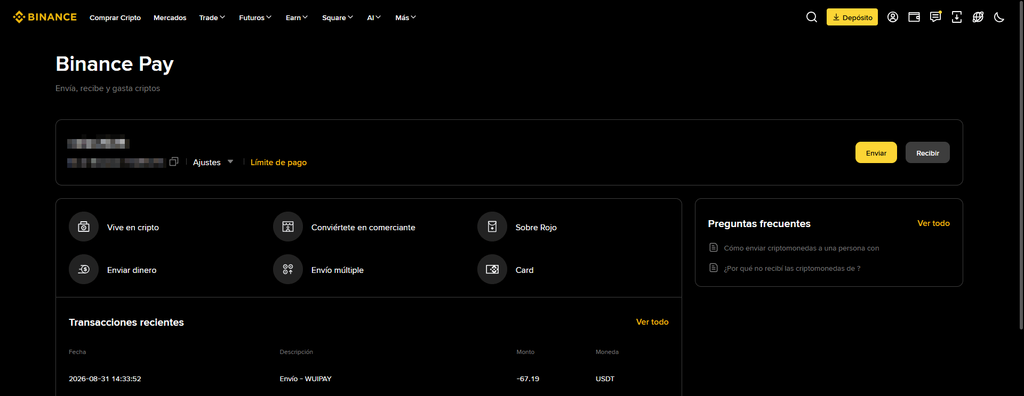Click the yellow Depósito button
1024x396 pixels.
coord(852,18)
